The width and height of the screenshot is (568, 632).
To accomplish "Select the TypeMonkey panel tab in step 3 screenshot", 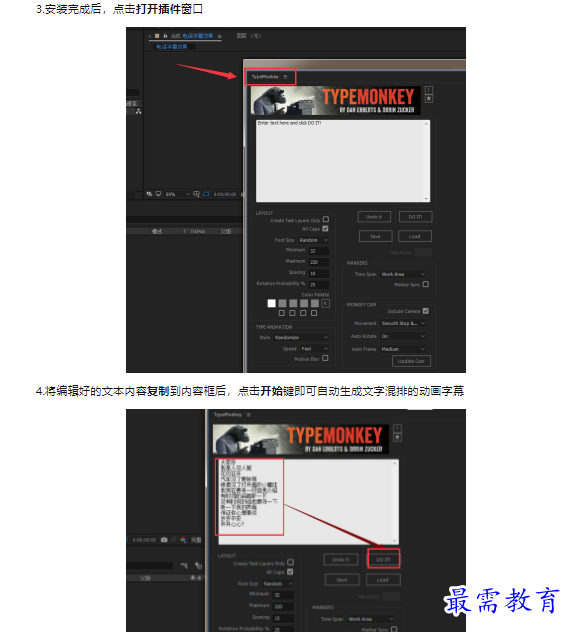I will (265, 77).
